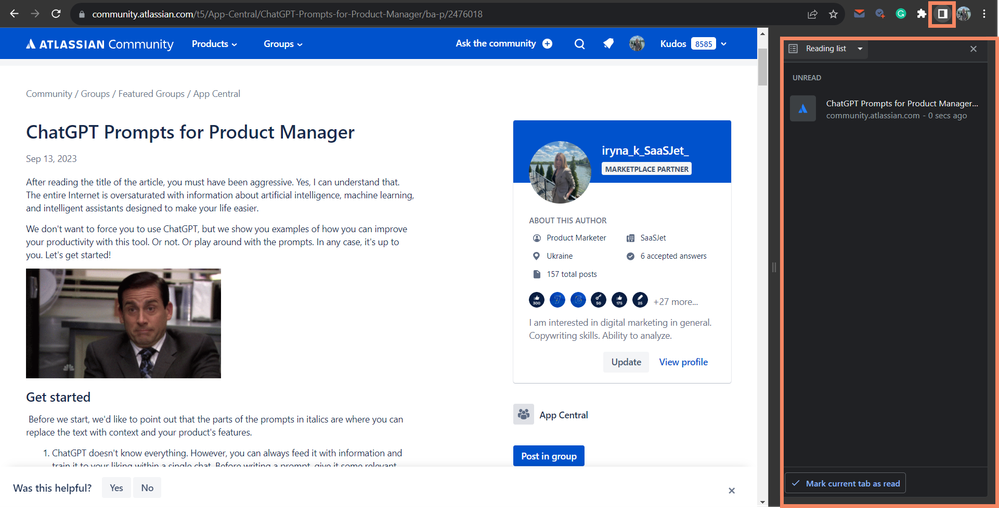Answer Yes to Was this helpful
This screenshot has width=999, height=508.
116,488
